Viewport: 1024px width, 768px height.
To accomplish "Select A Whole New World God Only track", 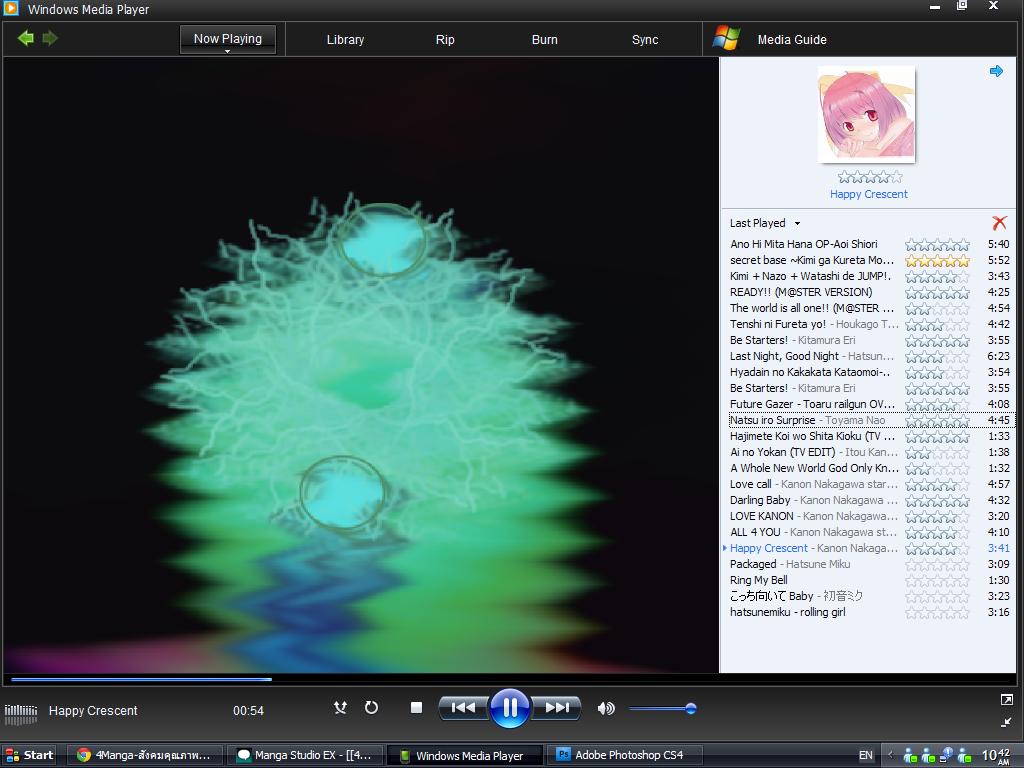I will coord(869,468).
